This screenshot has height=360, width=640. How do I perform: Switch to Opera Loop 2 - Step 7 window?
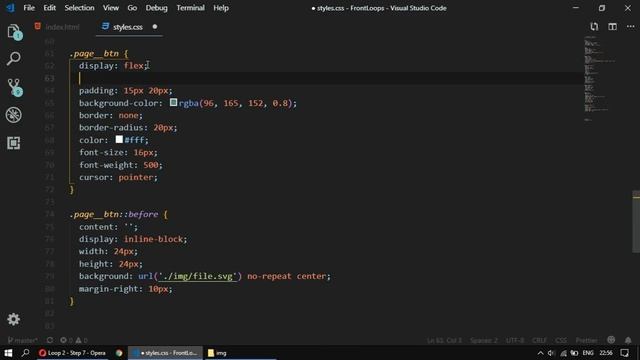point(72,353)
